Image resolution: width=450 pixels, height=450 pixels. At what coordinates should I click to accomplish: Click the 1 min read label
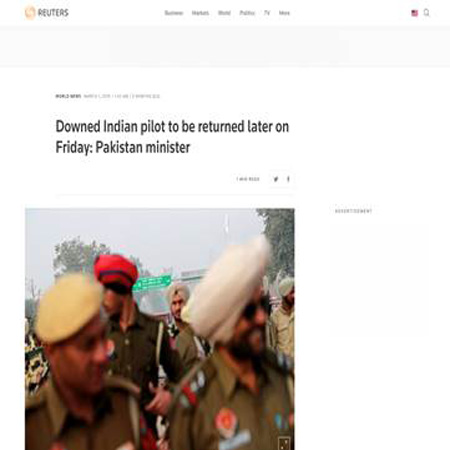(248, 179)
